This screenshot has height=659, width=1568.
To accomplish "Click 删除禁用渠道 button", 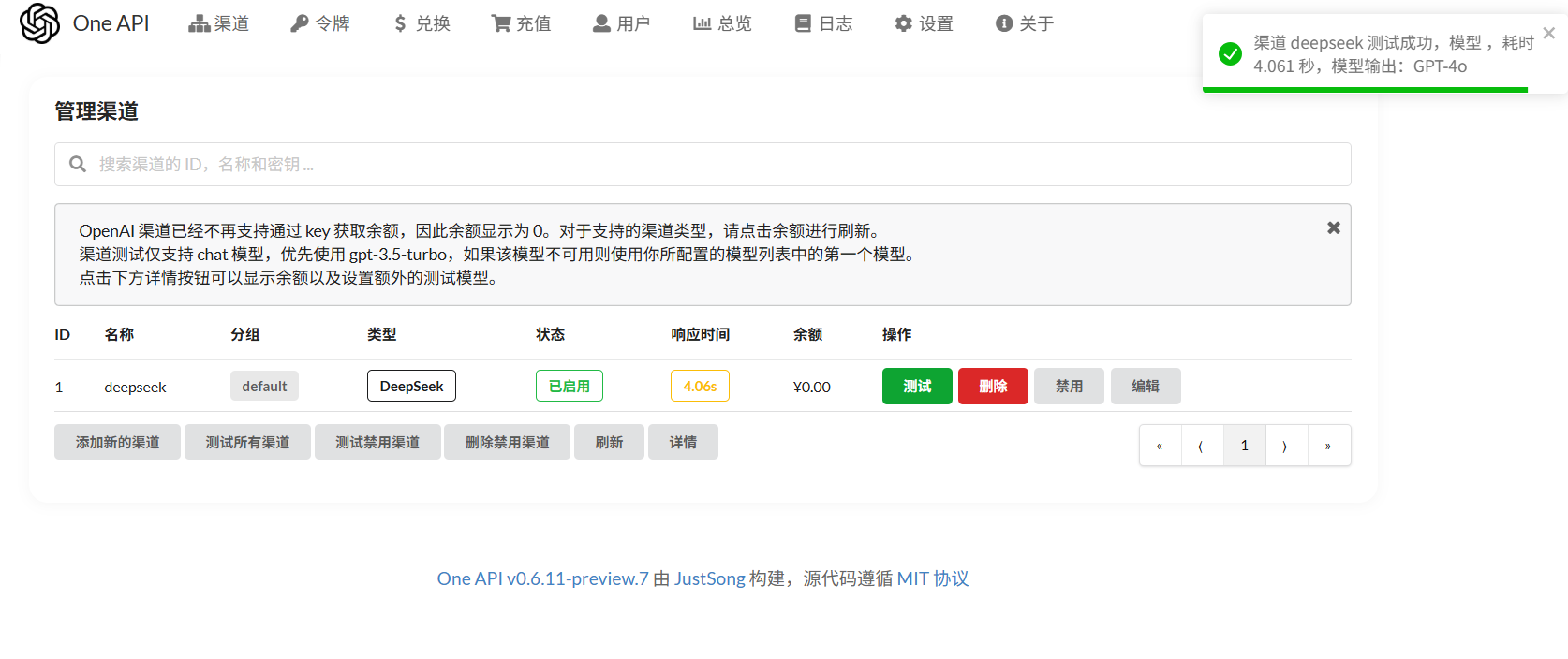I will [x=507, y=442].
